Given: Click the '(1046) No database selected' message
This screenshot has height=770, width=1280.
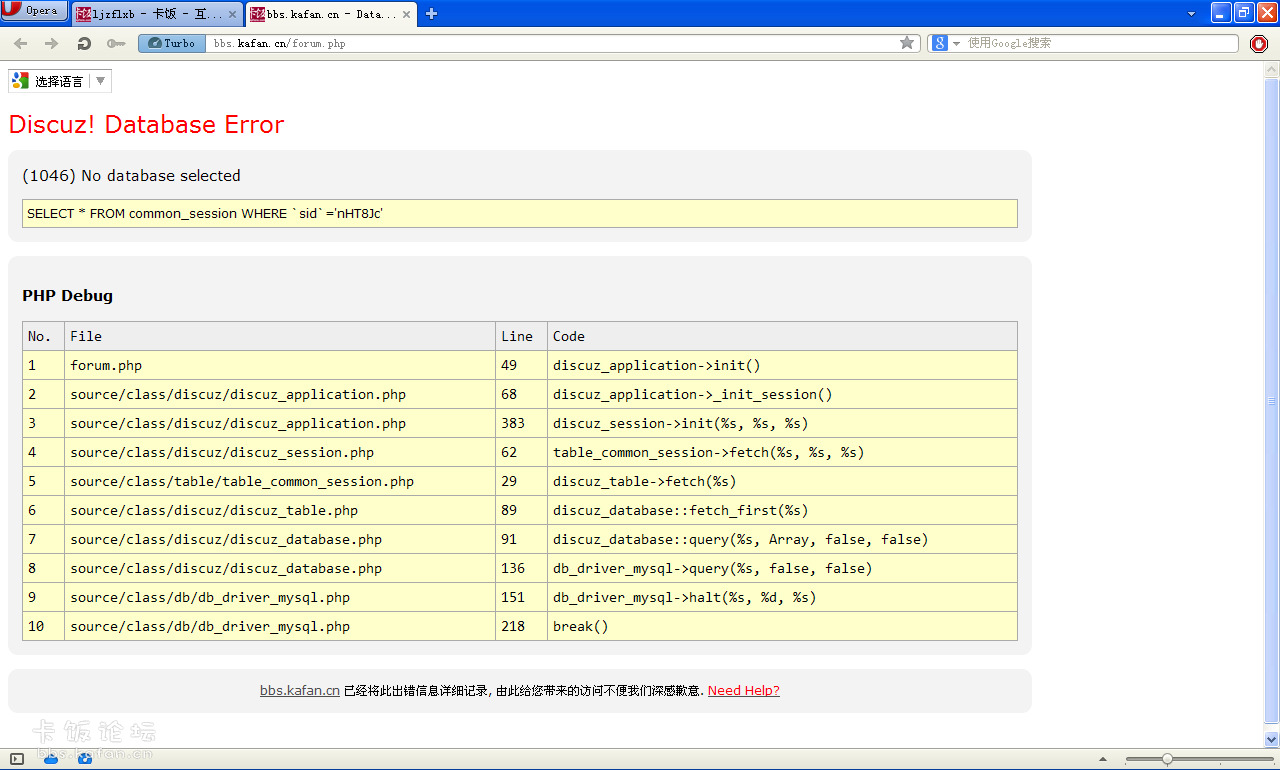Looking at the screenshot, I should click(131, 176).
